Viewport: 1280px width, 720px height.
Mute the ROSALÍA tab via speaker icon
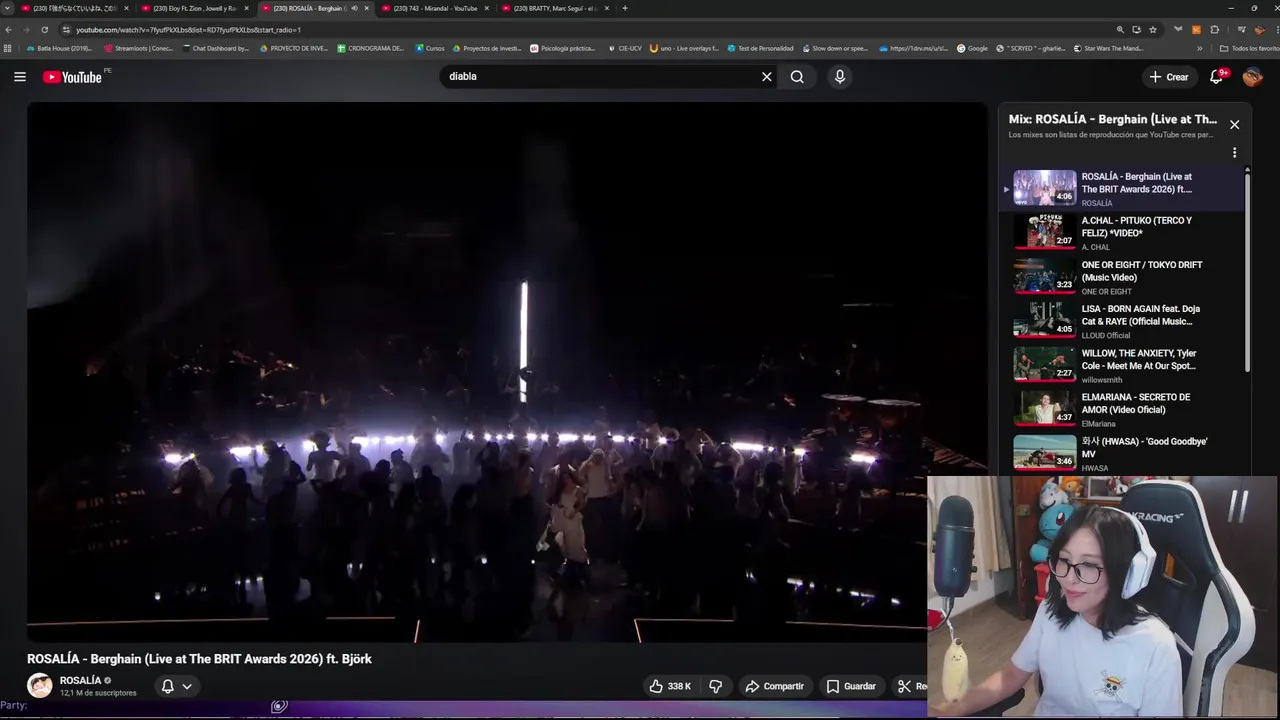354,8
